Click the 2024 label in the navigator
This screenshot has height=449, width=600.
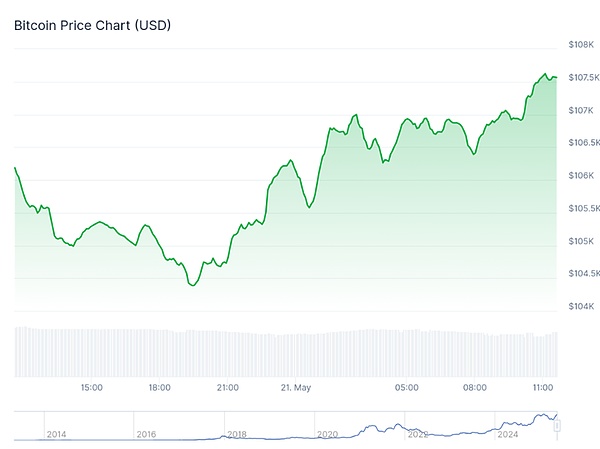(508, 435)
